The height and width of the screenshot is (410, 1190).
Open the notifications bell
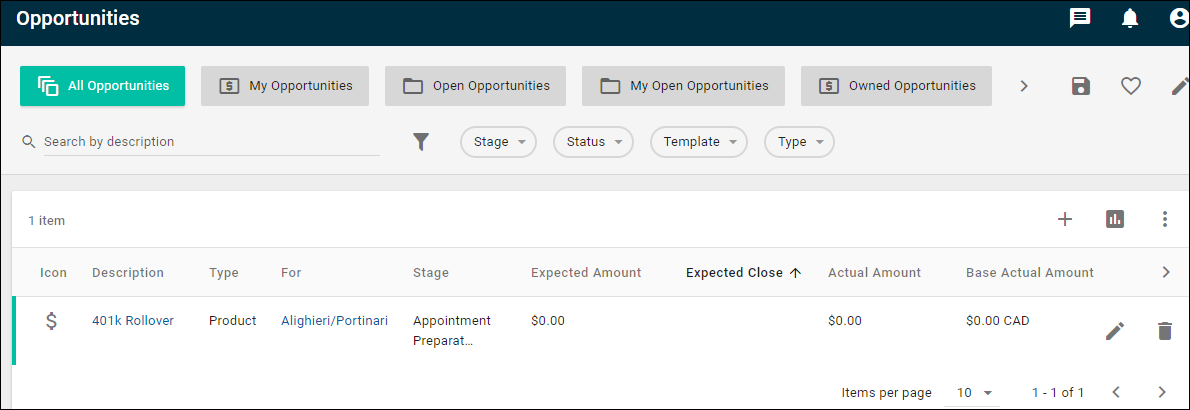pos(1130,18)
